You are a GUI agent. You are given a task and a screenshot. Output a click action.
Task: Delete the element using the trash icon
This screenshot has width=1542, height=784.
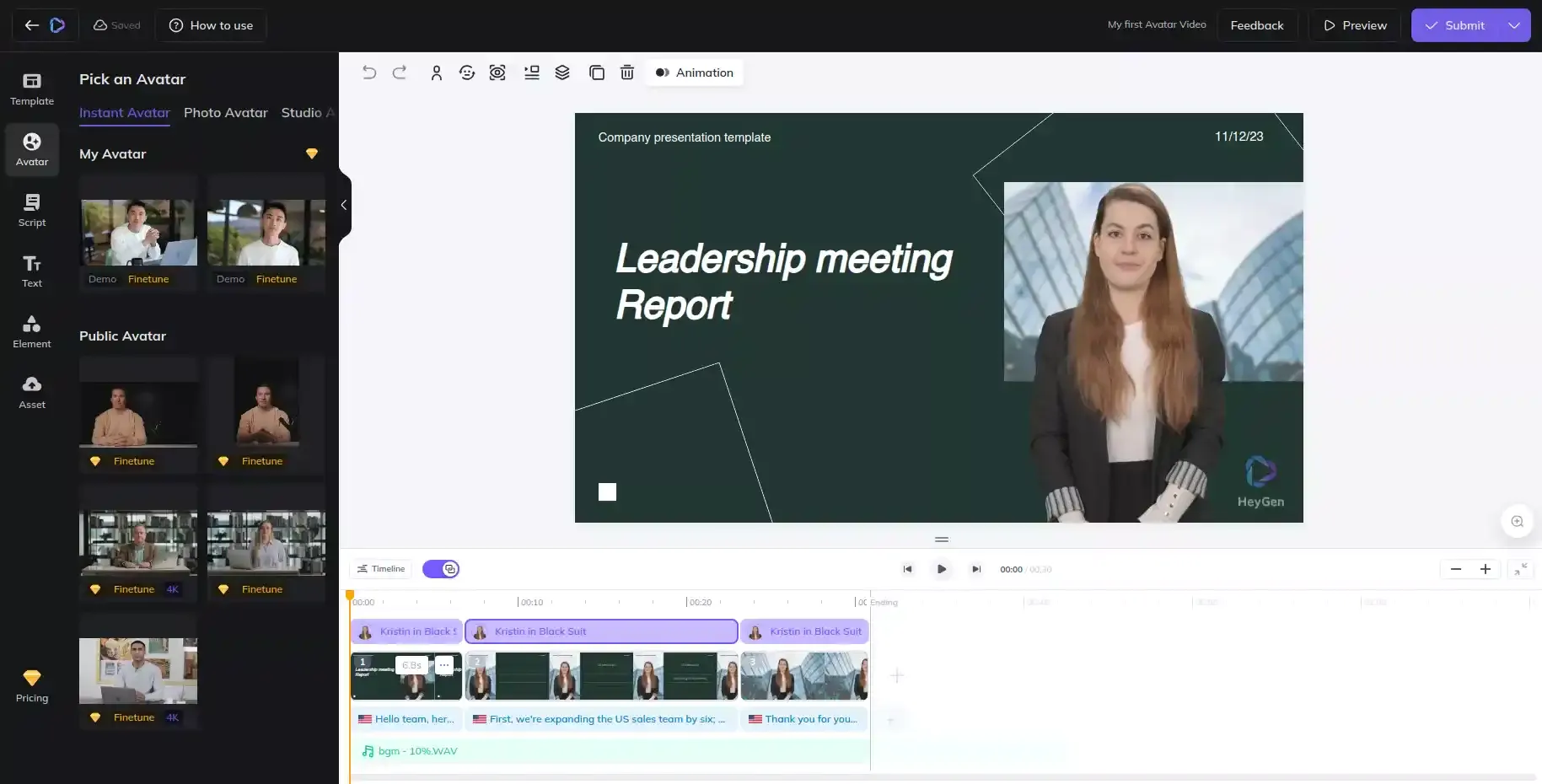point(626,72)
